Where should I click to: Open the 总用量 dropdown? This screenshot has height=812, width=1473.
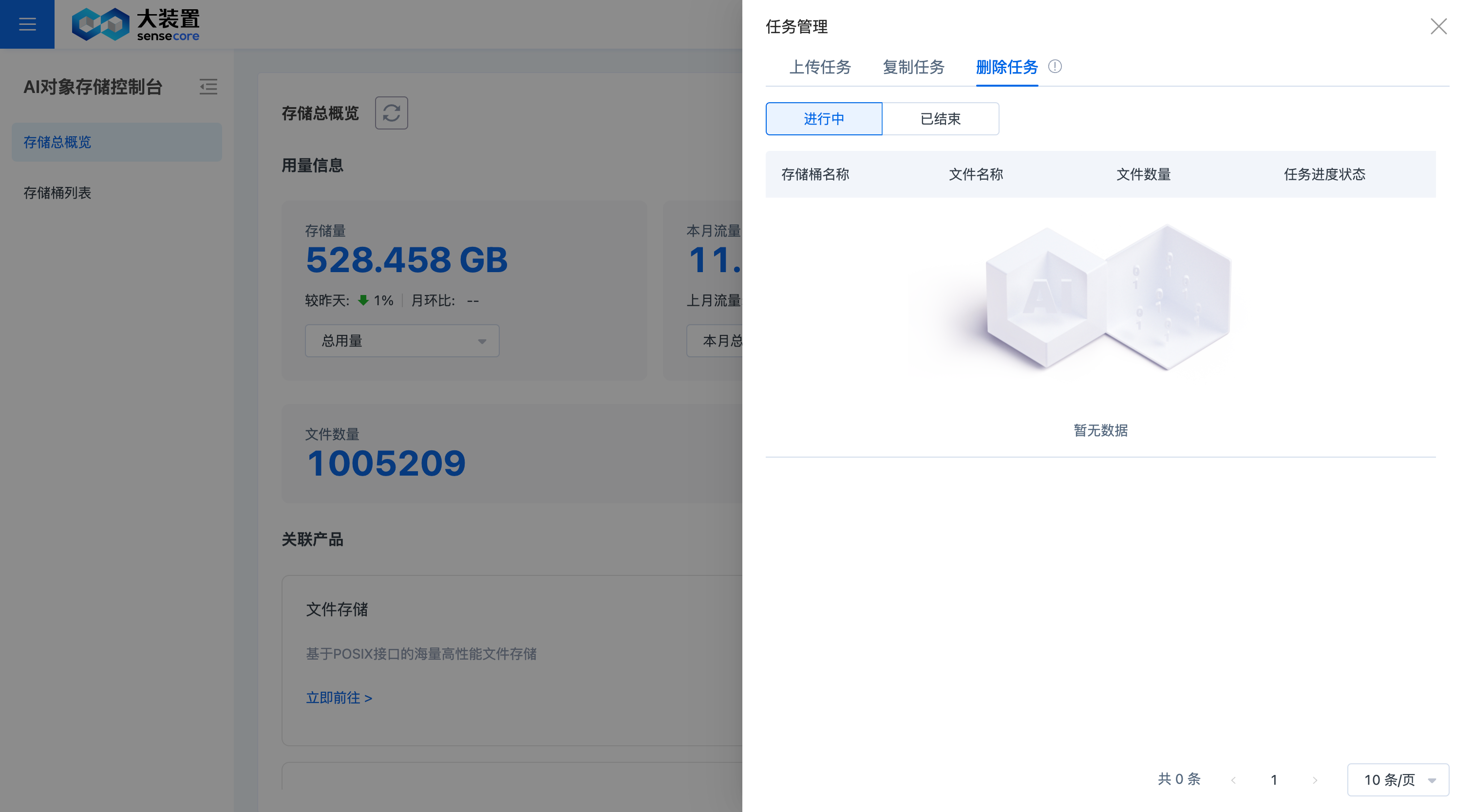(x=402, y=341)
